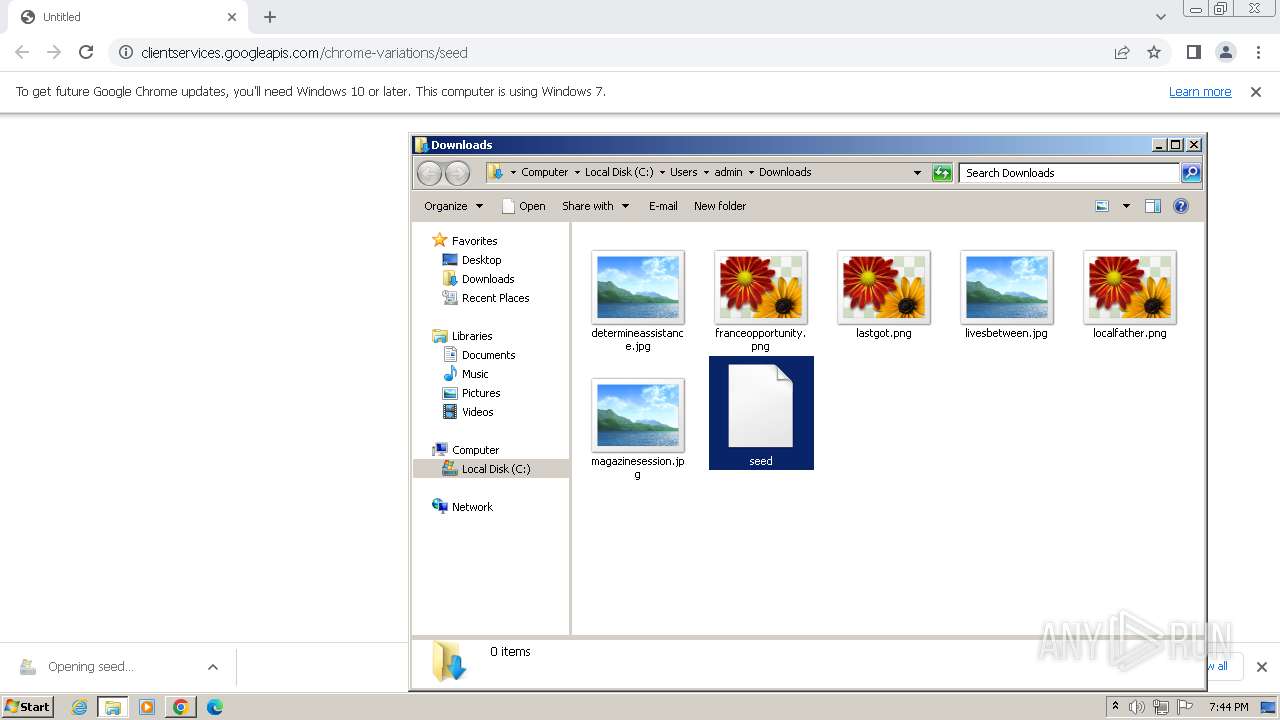
Task: Select lastgot.png thumbnail
Action: pos(884,288)
